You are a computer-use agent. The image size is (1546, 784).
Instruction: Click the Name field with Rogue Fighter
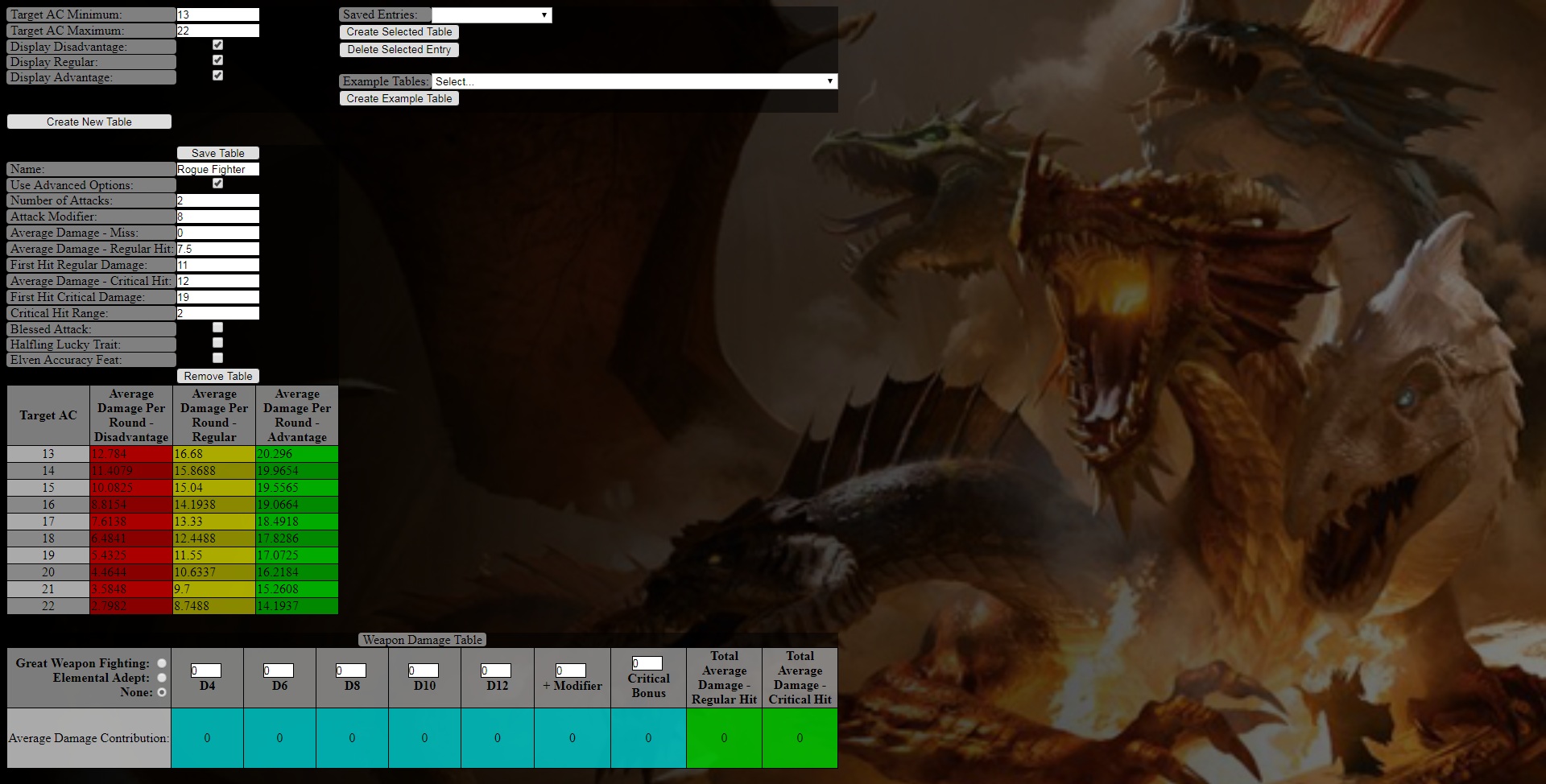(217, 169)
